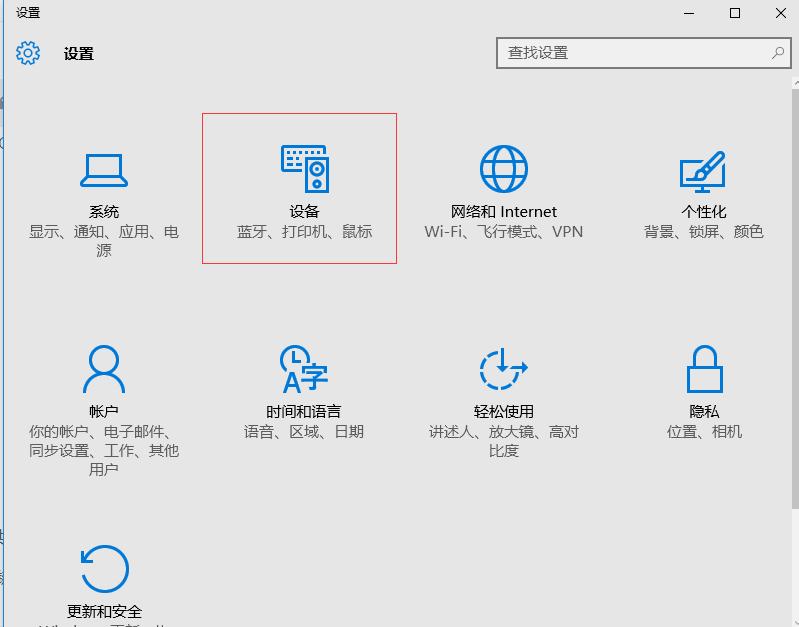Click the 轻松使用 title label

pyautogui.click(x=503, y=411)
